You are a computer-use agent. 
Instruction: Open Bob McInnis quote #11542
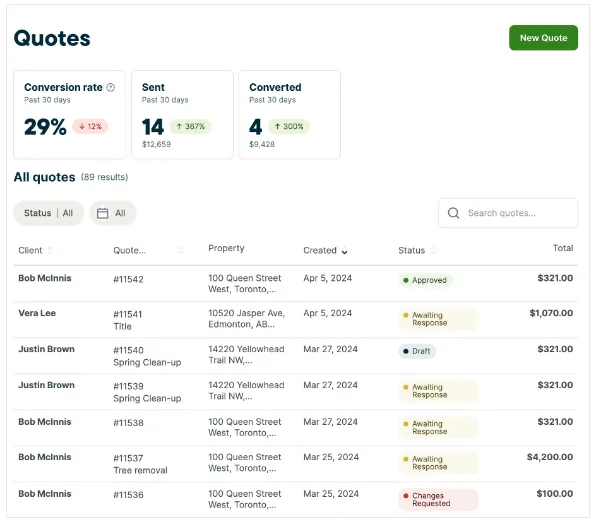(296, 284)
